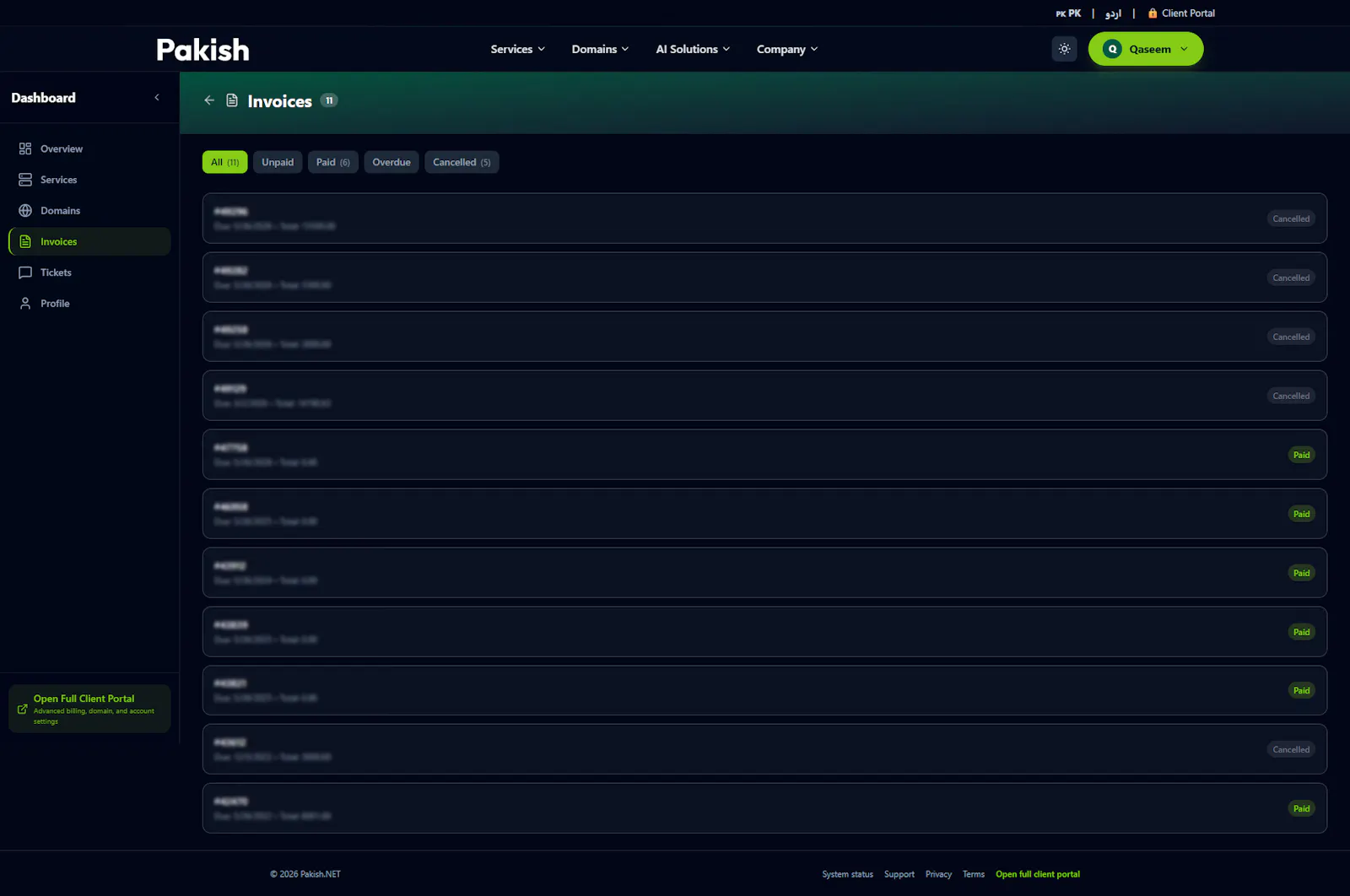Screen dimensions: 1350x896
Task: Toggle the light/dark theme sun icon
Action: [x=1064, y=49]
